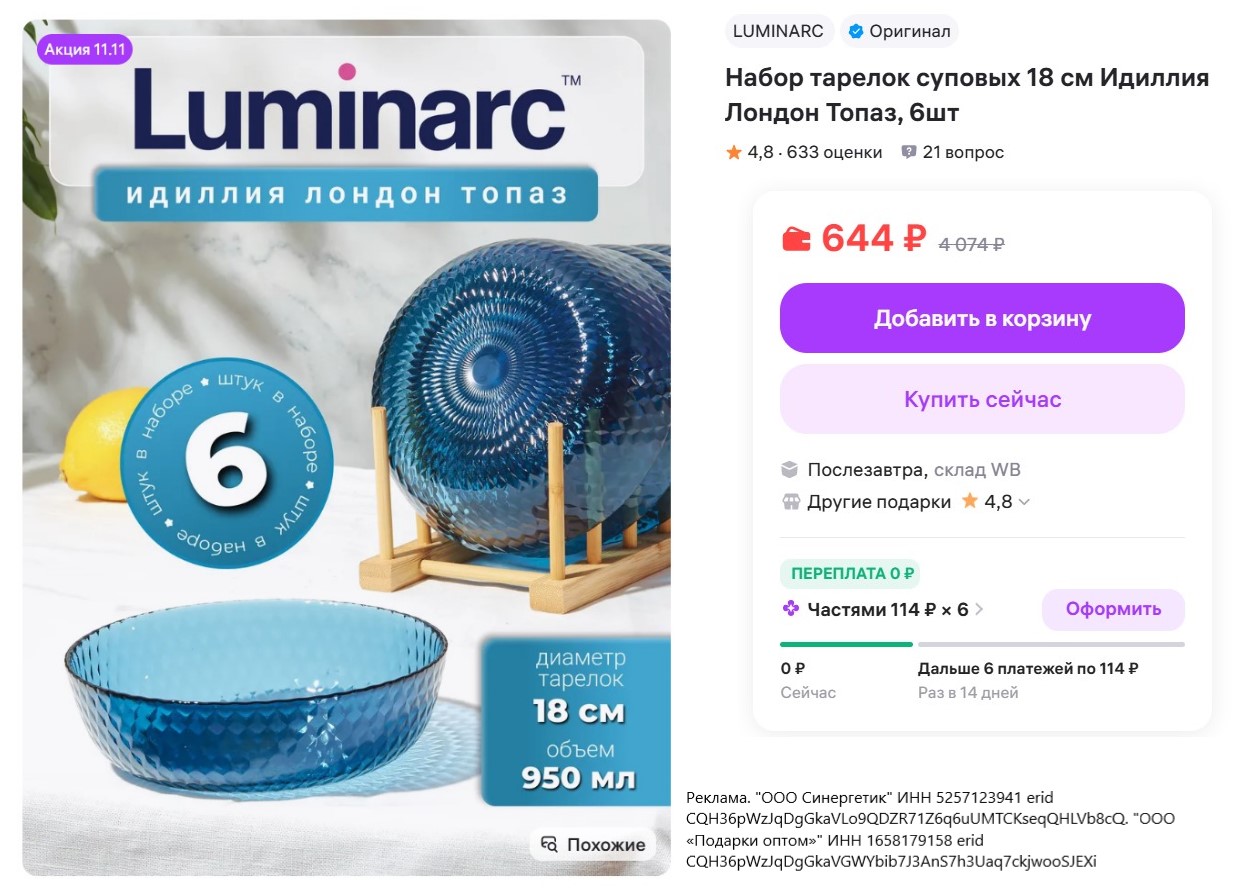Click the Оформить installment button
This screenshot has width=1237, height=896.
point(1113,609)
